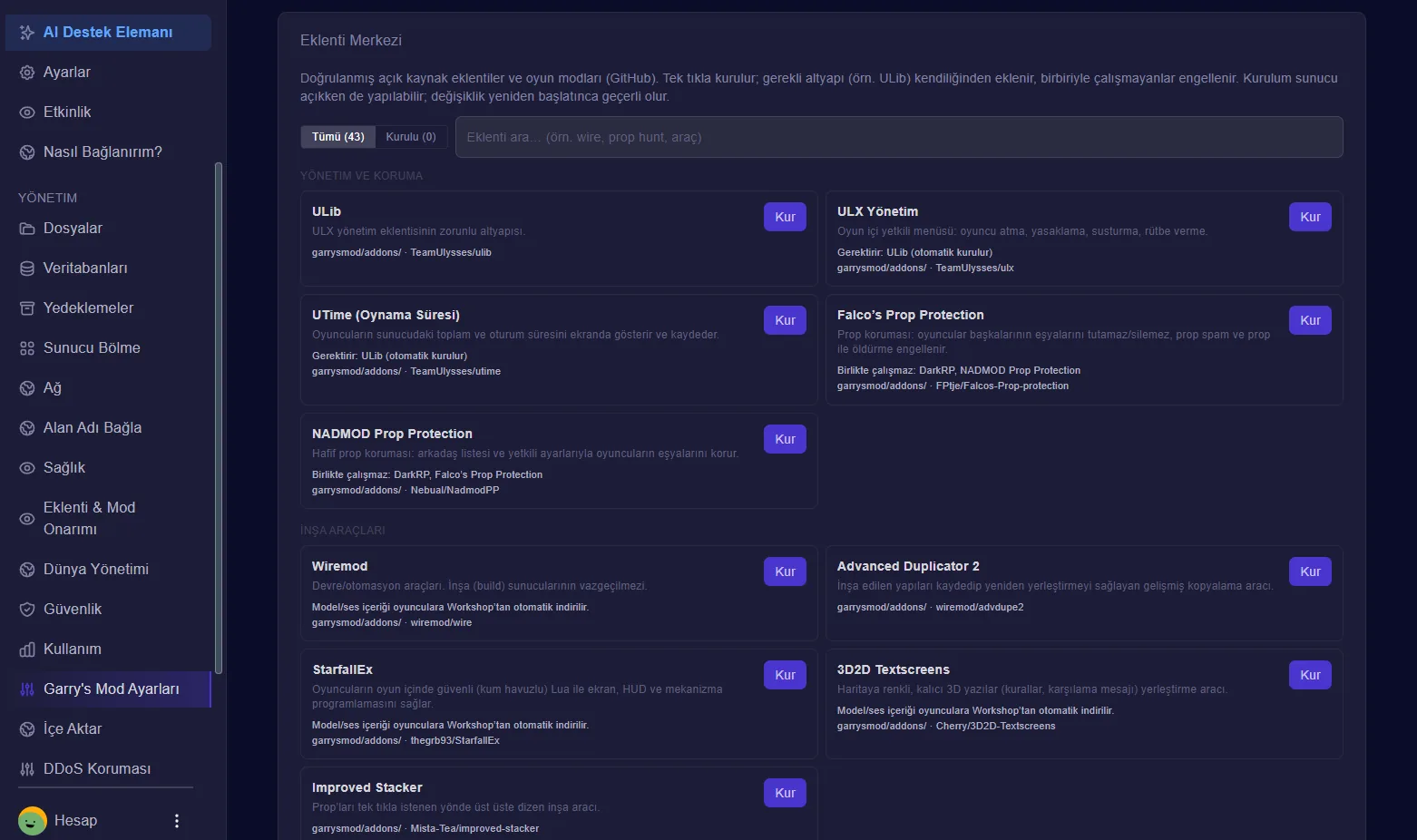
Task: Click the Kullanım bar chart icon
Action: (x=27, y=650)
